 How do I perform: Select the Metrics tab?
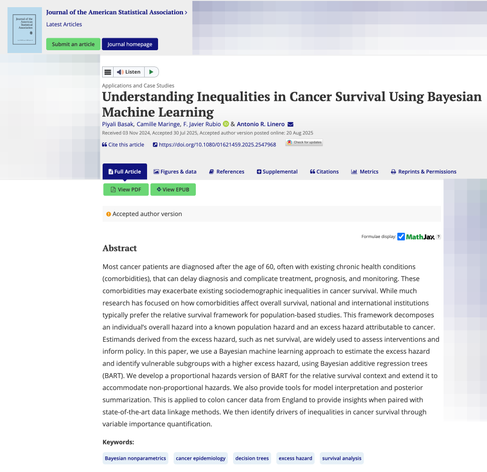(x=365, y=172)
